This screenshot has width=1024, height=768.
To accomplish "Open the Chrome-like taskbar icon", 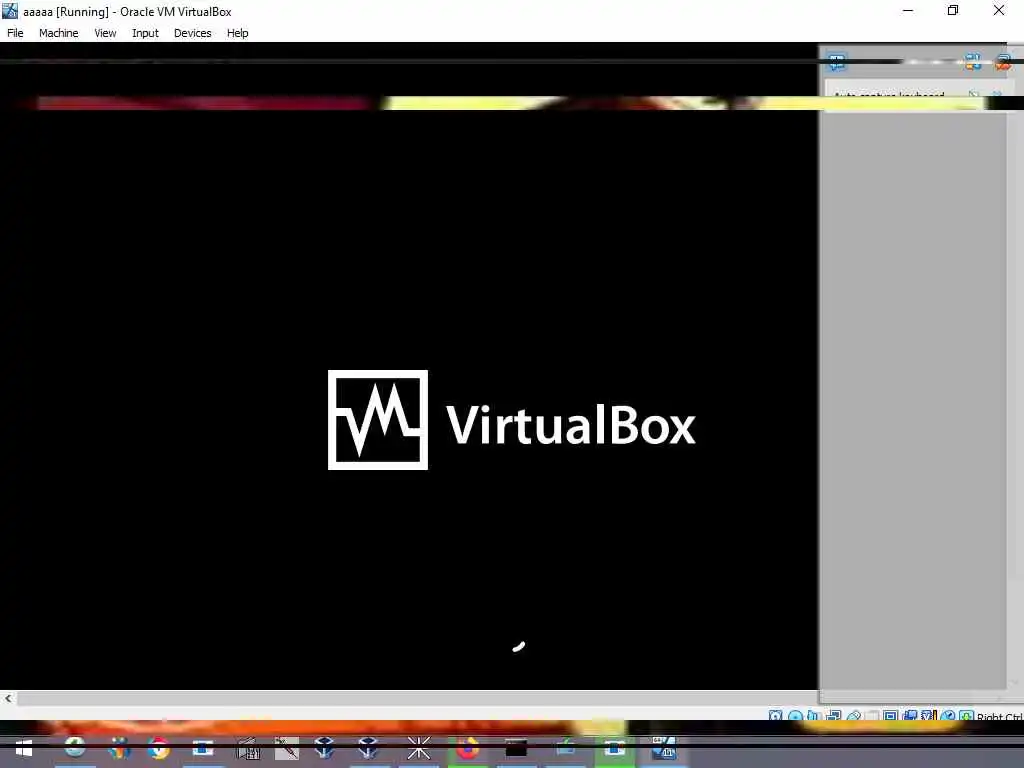I will pyautogui.click(x=159, y=748).
